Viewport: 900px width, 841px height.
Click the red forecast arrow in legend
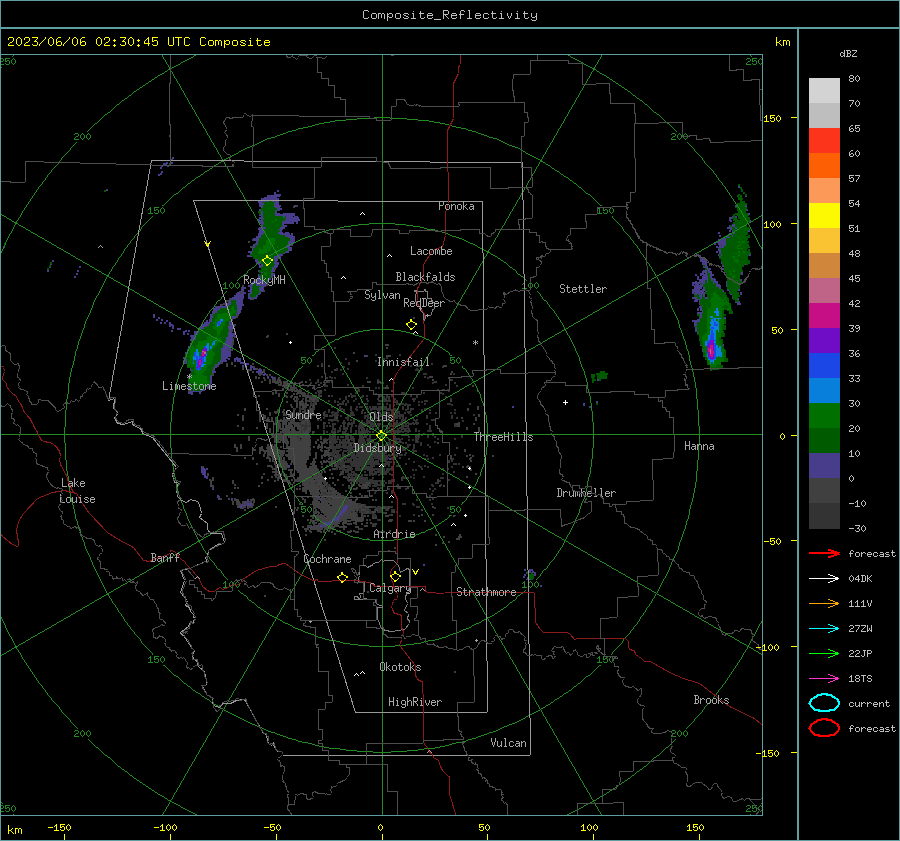tap(824, 553)
